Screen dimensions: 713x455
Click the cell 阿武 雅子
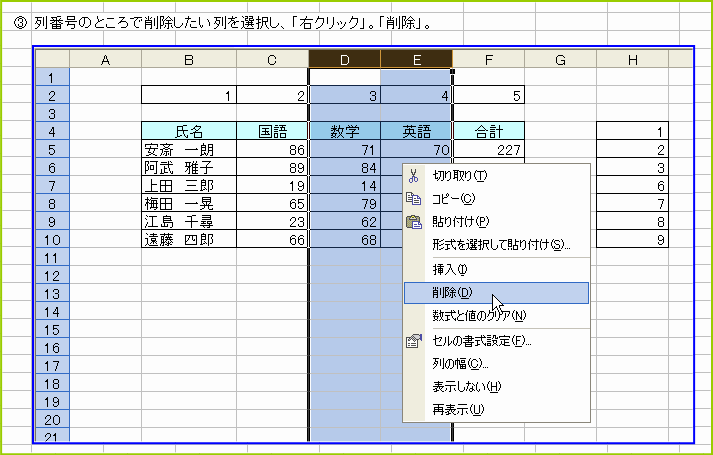coord(189,168)
